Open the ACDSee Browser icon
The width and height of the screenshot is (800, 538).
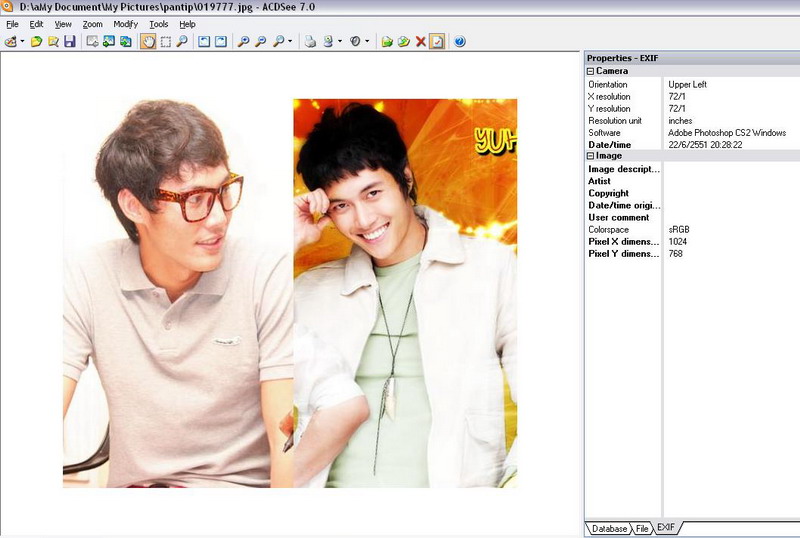click(10, 41)
